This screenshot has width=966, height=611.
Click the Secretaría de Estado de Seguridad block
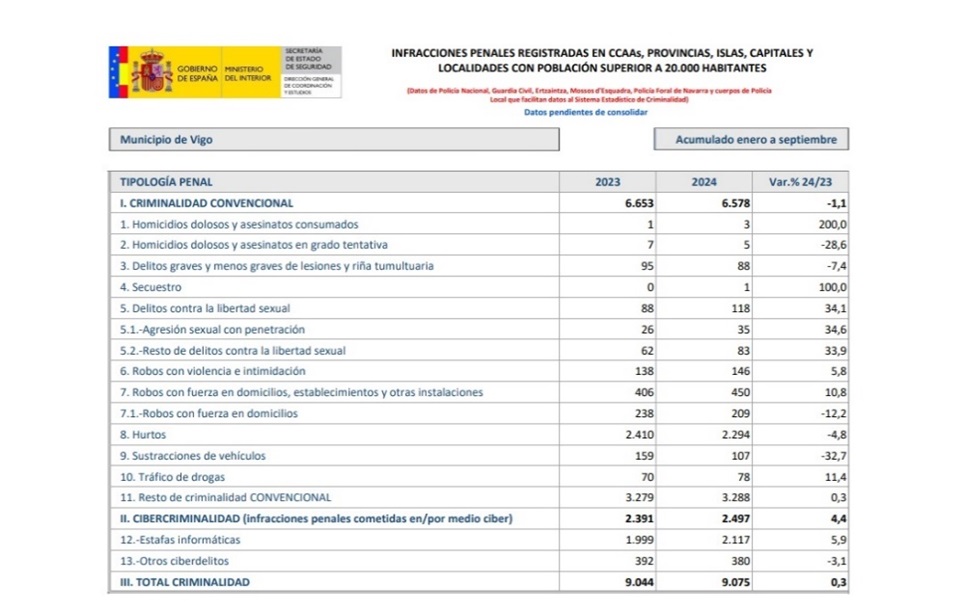(x=311, y=71)
